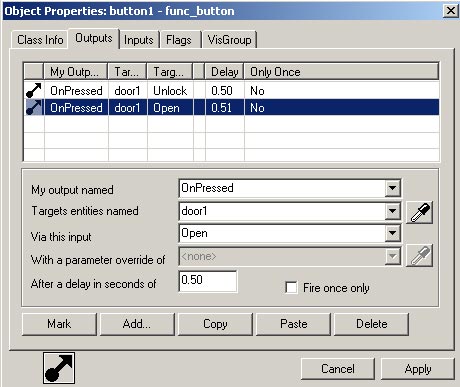Click the Copy button
Image resolution: width=460 pixels, height=387 pixels.
[x=215, y=324]
